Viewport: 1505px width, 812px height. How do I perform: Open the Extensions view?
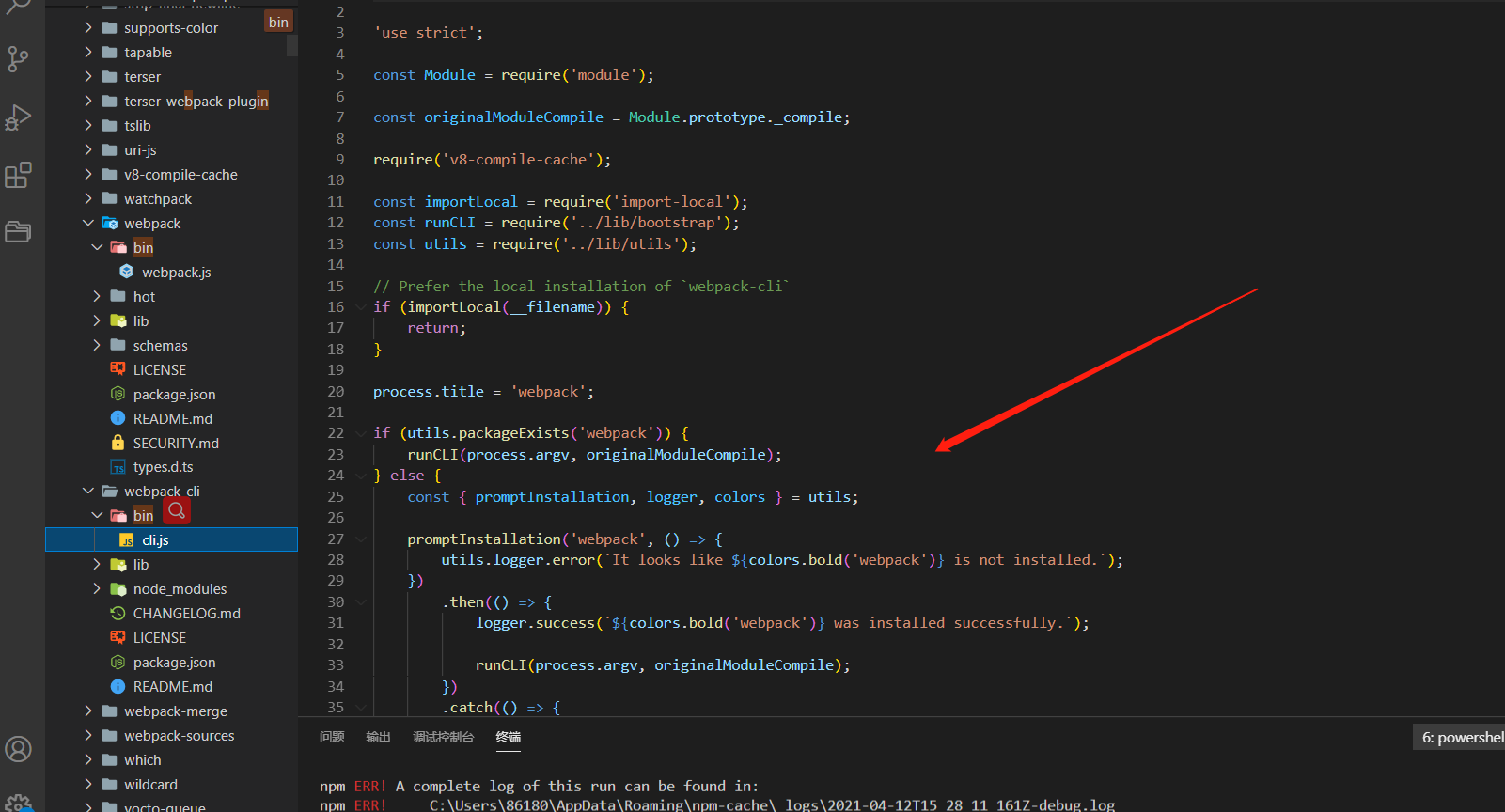18,175
